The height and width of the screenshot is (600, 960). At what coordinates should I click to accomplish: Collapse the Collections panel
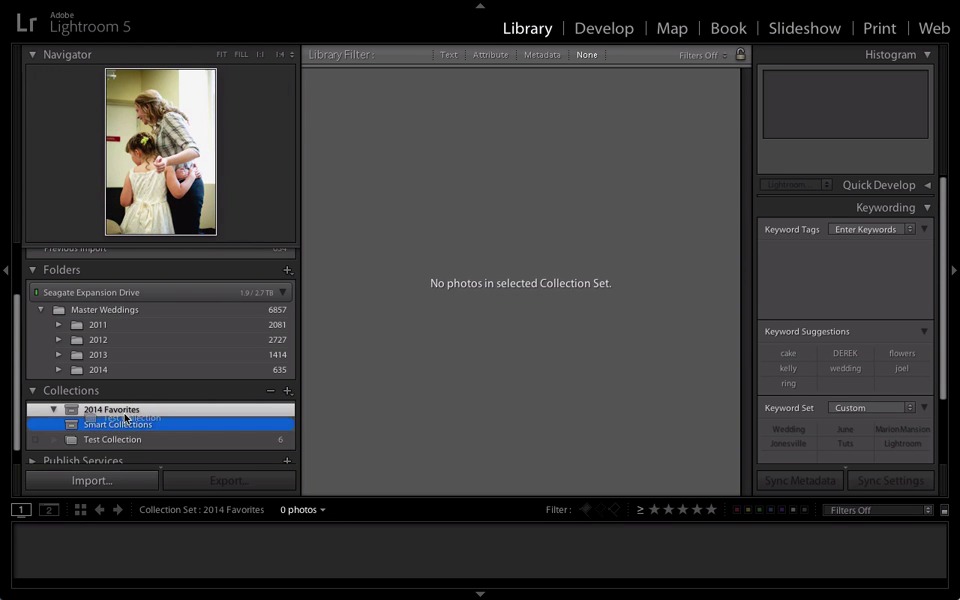[32, 391]
